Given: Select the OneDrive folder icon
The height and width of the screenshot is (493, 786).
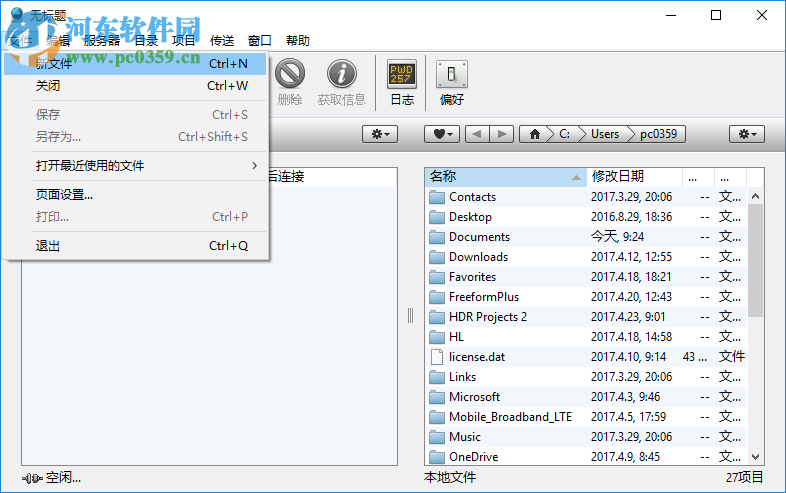Looking at the screenshot, I should (437, 457).
